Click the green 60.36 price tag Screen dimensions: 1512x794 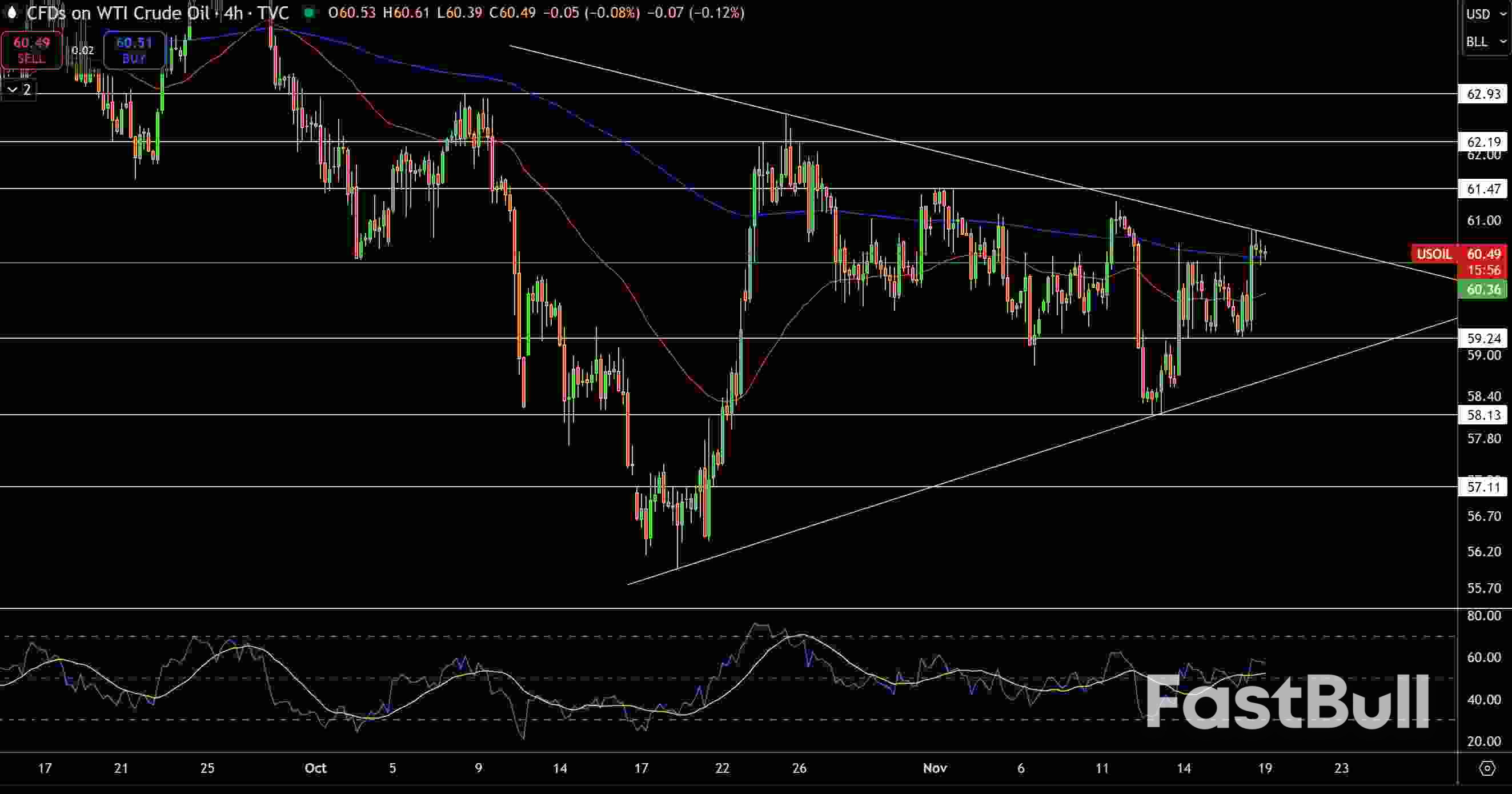pos(1483,289)
